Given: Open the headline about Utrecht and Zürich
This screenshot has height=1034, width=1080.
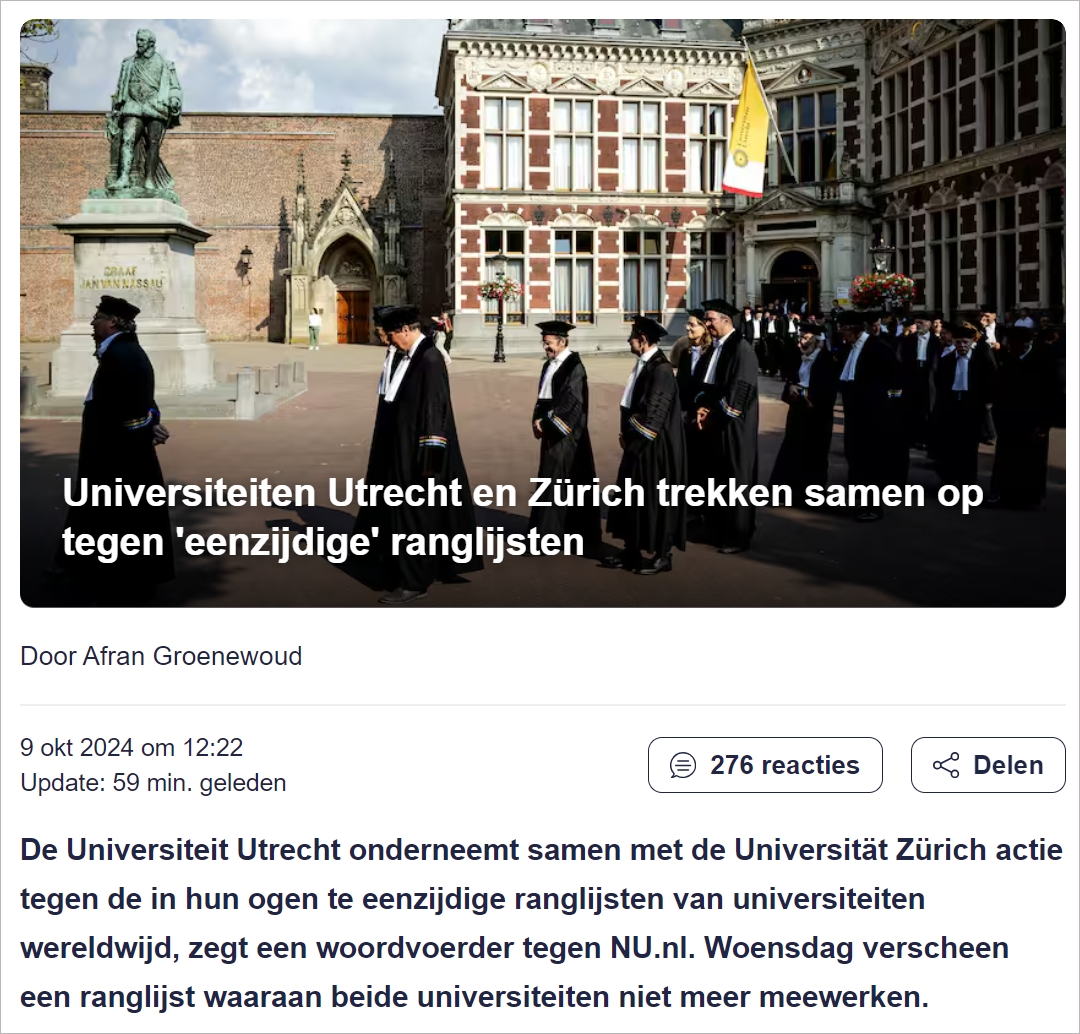Looking at the screenshot, I should click(x=522, y=517).
